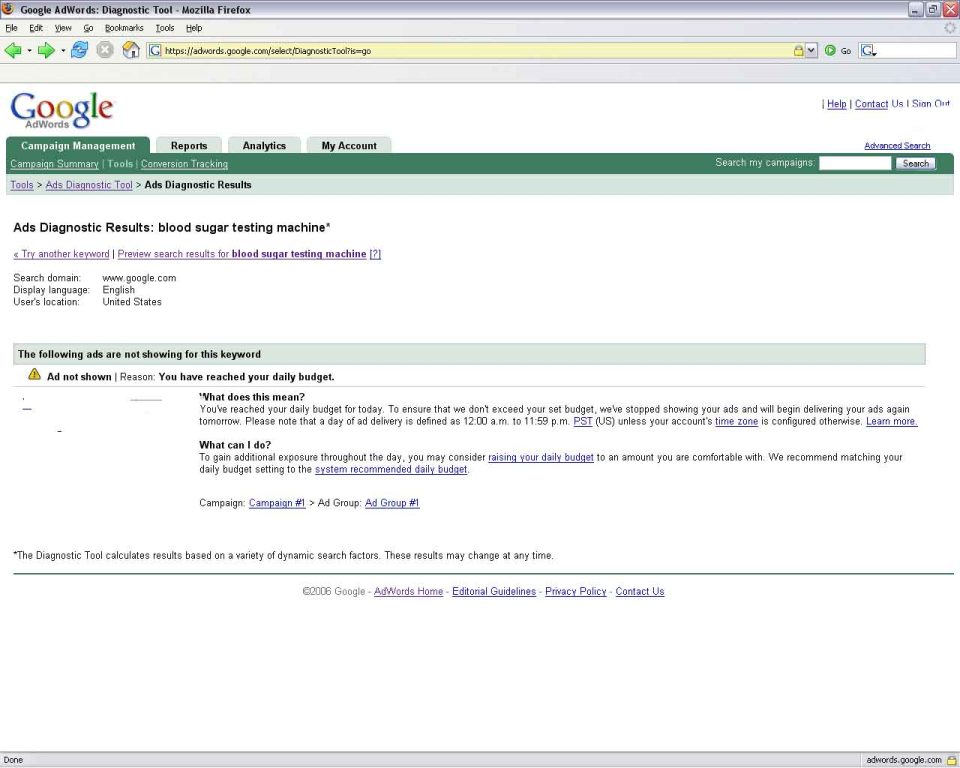Open the Back button history dropdown arrow
Image resolution: width=960 pixels, height=768 pixels.
(29, 51)
